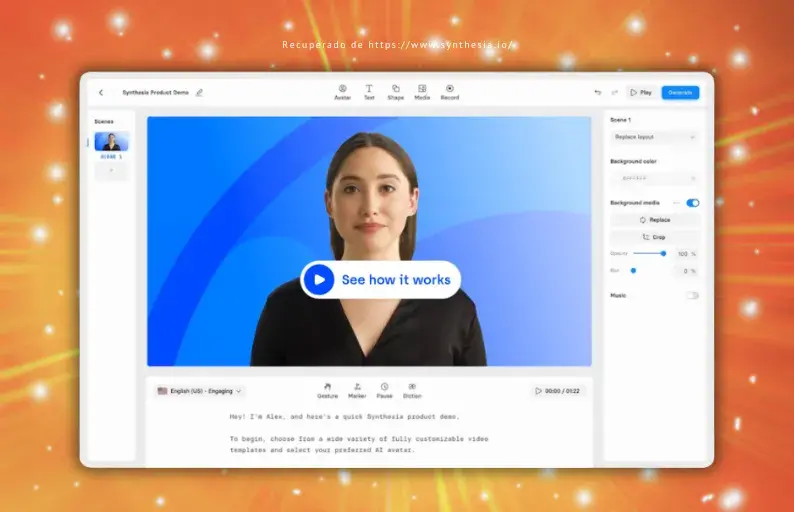
Task: Add a Marker to the script
Action: 357,390
